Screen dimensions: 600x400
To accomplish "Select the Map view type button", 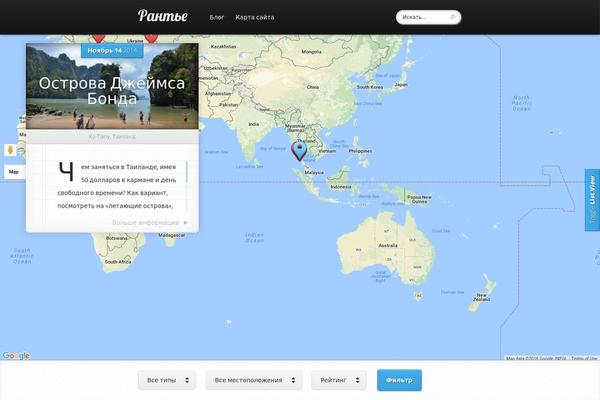I will [14, 172].
